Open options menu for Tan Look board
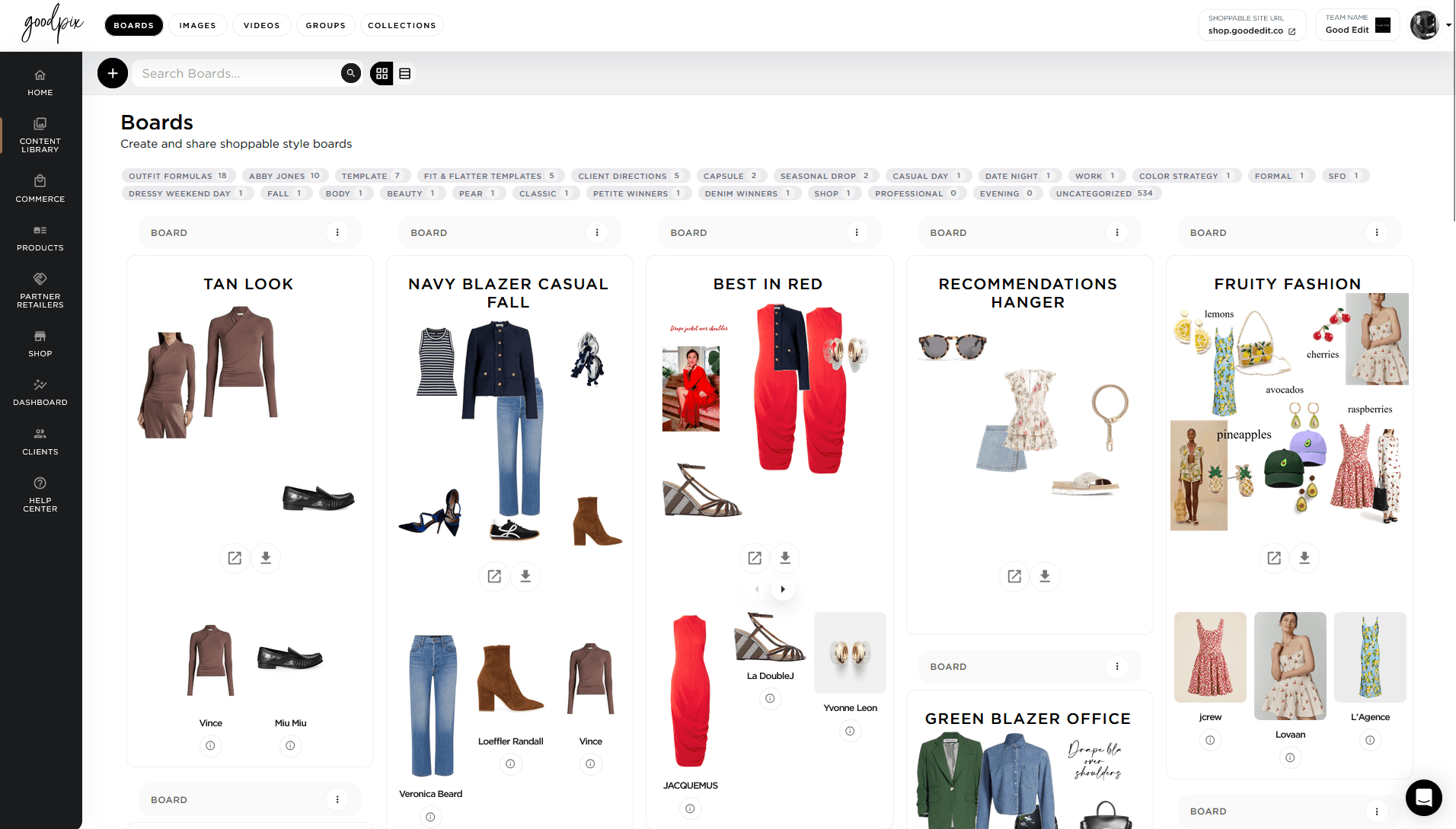 click(337, 232)
